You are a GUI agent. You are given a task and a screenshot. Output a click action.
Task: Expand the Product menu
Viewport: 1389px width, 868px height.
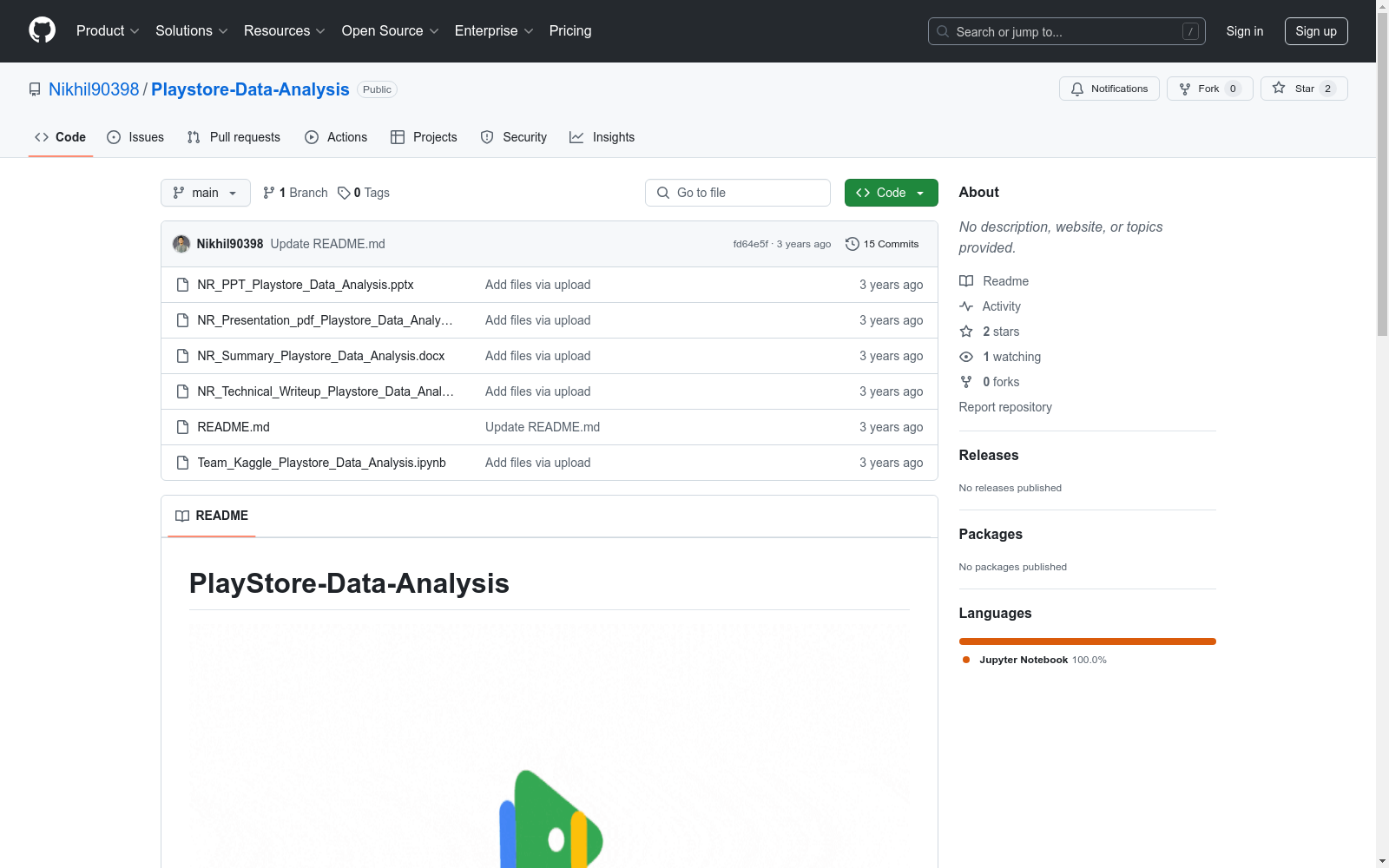[x=108, y=30]
